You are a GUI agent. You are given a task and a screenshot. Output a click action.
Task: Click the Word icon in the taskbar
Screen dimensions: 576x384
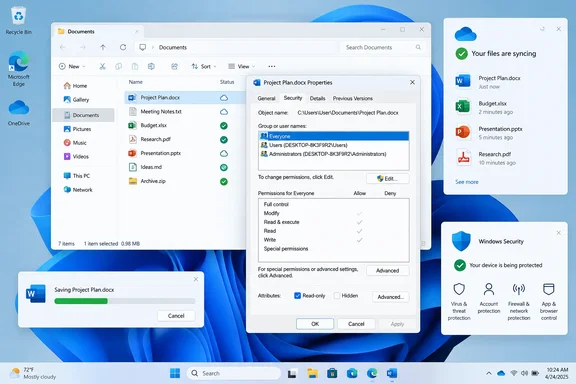392,373
